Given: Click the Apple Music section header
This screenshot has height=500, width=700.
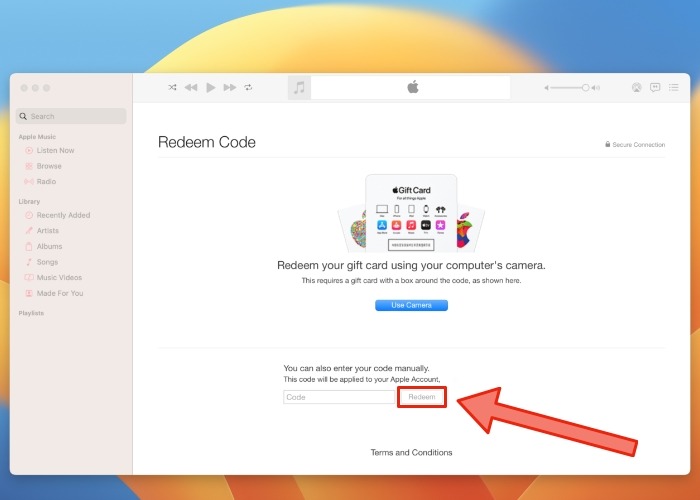Looking at the screenshot, I should [37, 137].
